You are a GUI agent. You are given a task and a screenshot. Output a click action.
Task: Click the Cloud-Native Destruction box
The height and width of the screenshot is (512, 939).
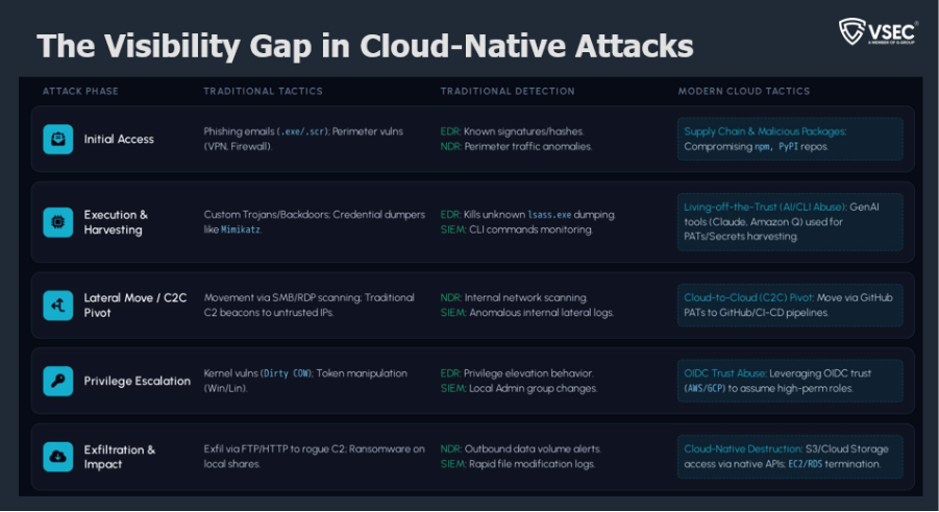point(790,456)
